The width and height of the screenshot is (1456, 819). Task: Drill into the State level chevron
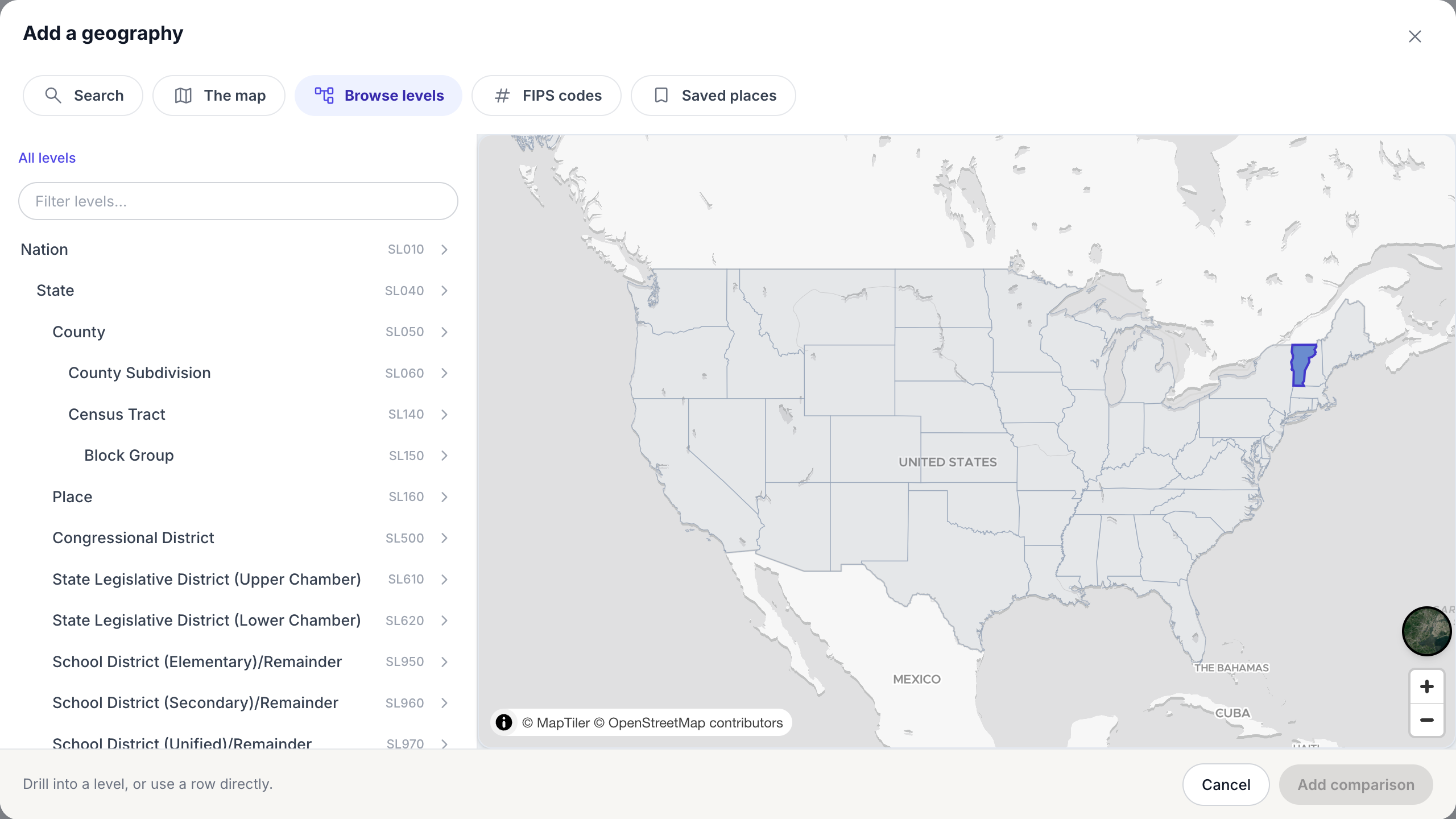pos(445,291)
